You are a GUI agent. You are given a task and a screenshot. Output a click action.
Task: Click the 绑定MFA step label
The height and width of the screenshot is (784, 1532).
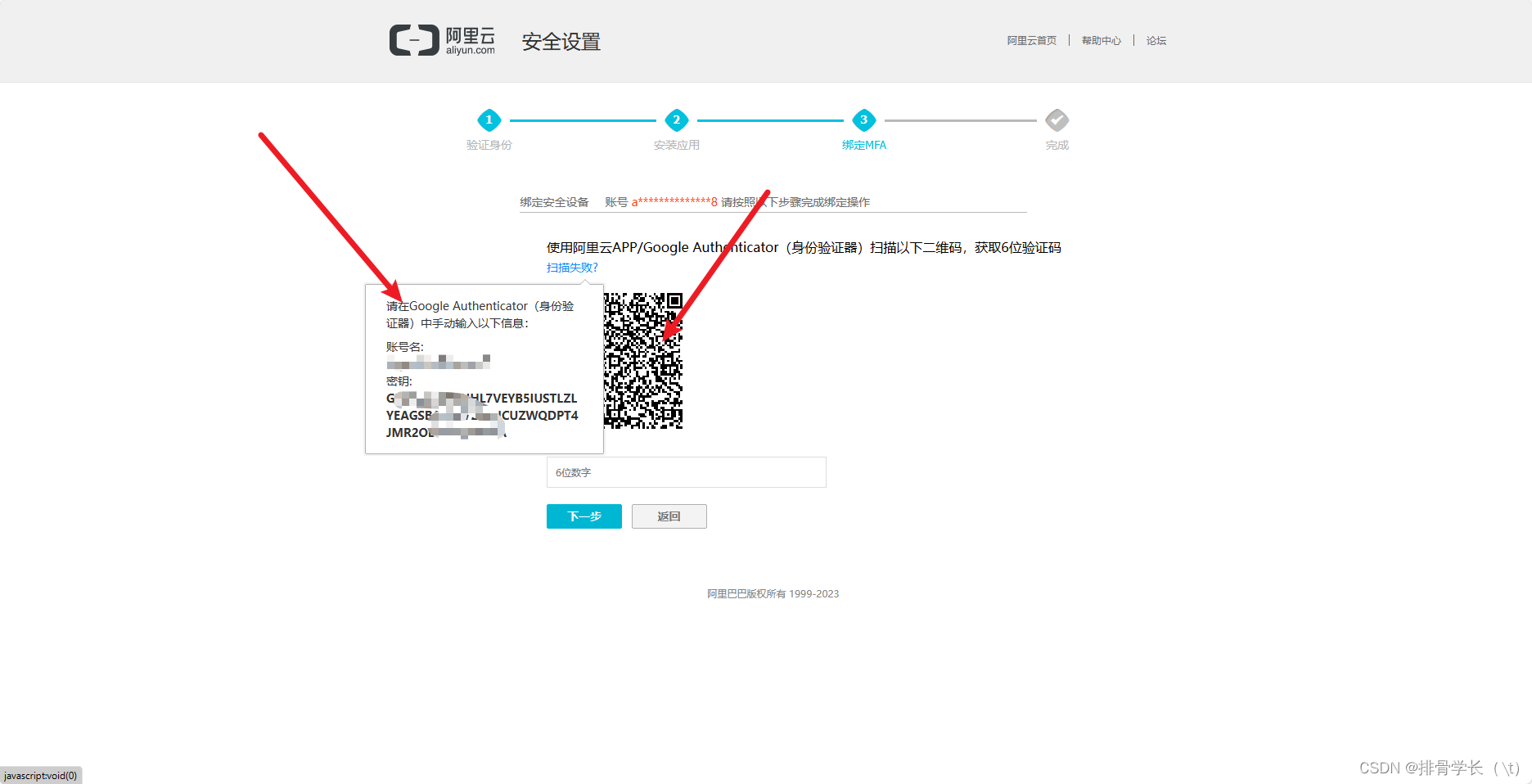864,145
